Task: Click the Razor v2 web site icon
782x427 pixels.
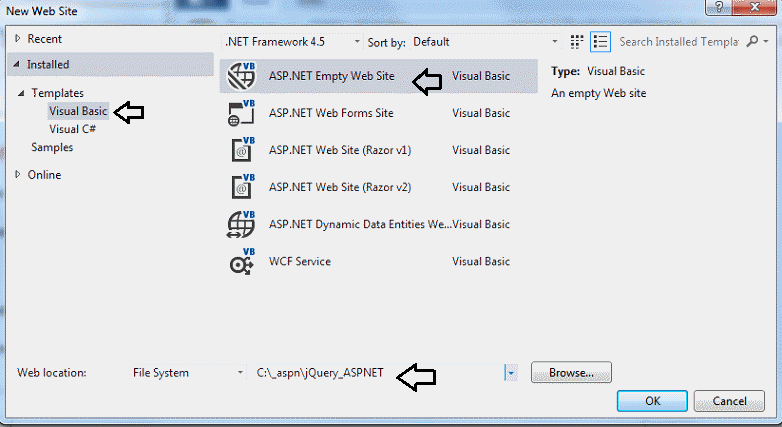Action: coord(243,187)
